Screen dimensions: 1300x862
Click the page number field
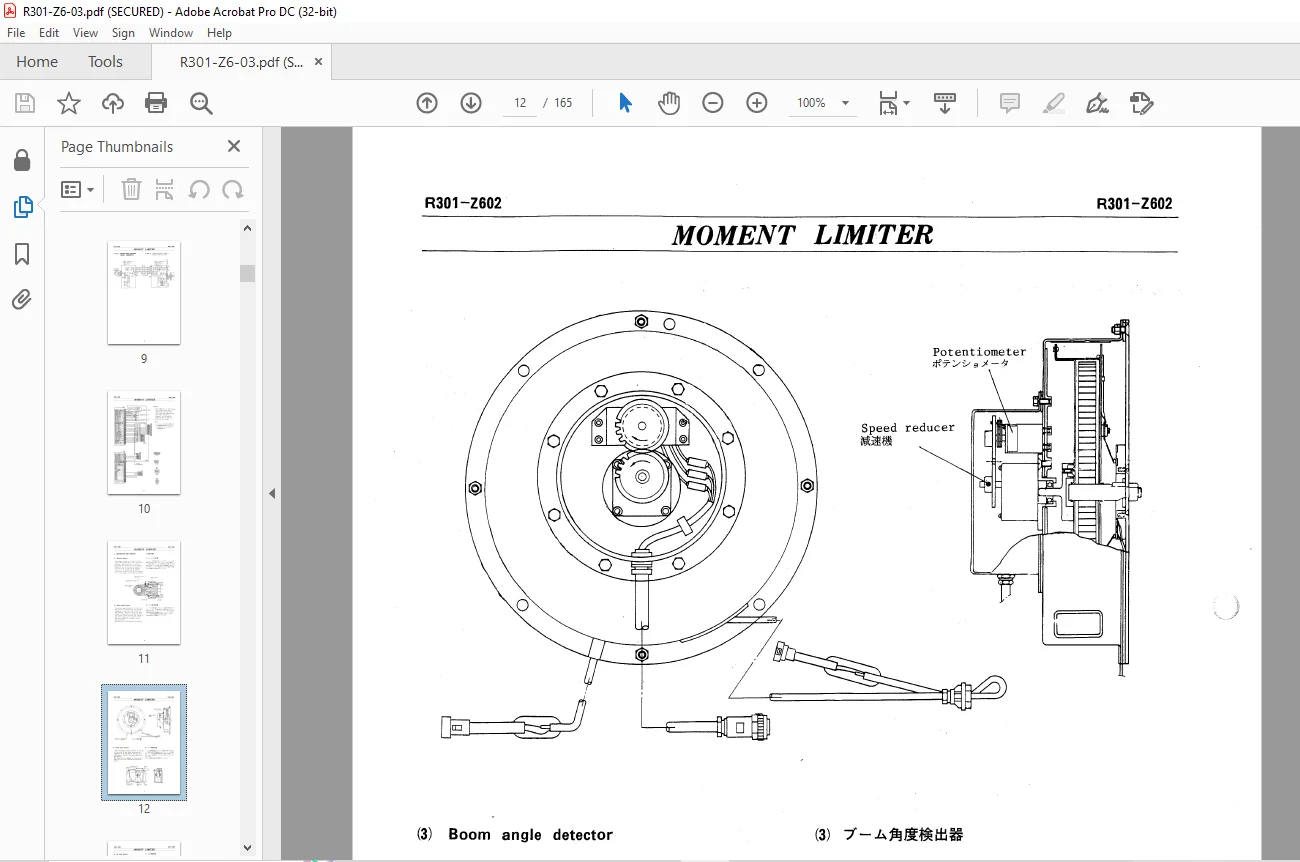[520, 103]
